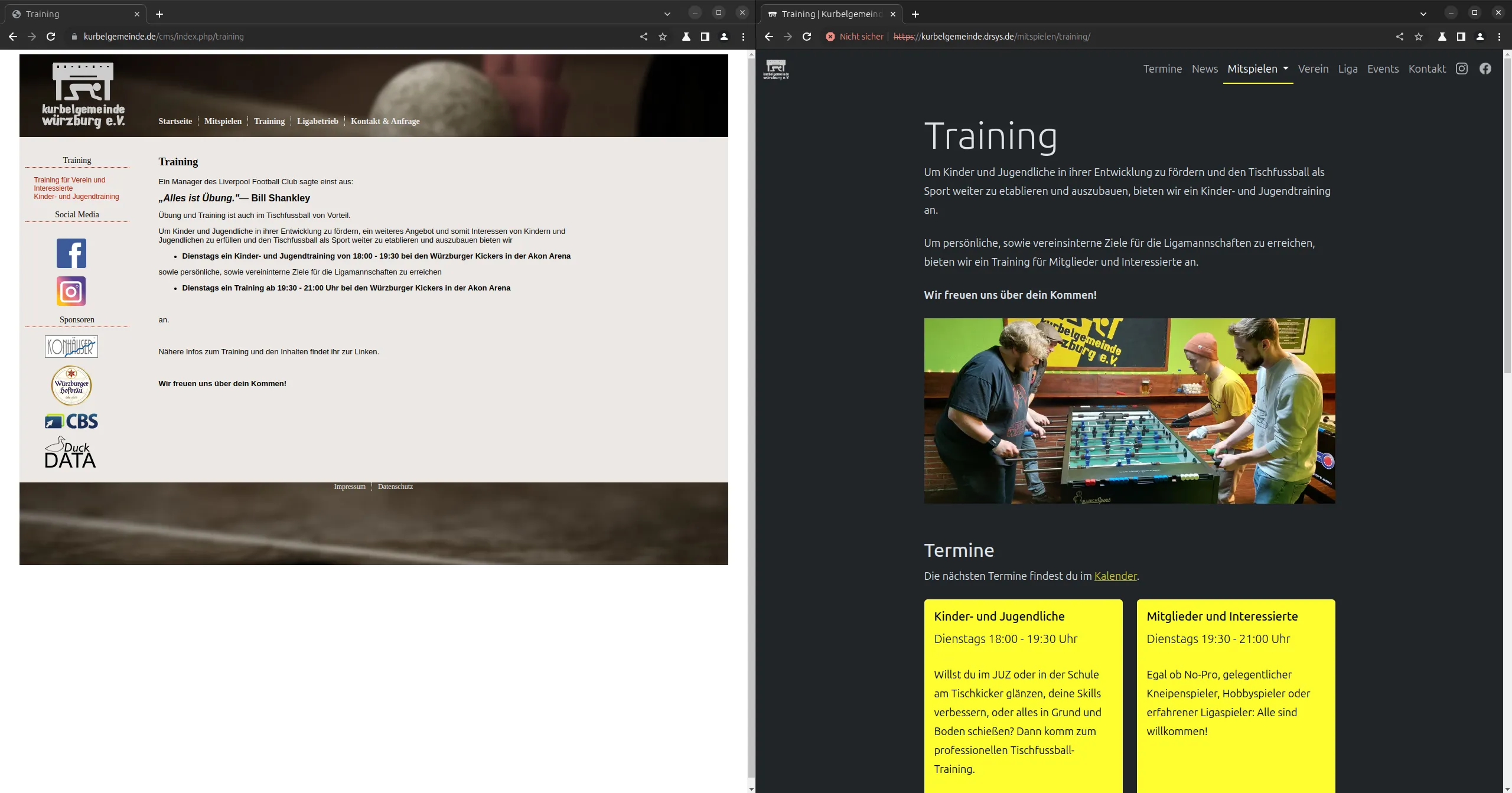Open tab search chevron in left browser
The image size is (1512, 793).
coord(667,14)
